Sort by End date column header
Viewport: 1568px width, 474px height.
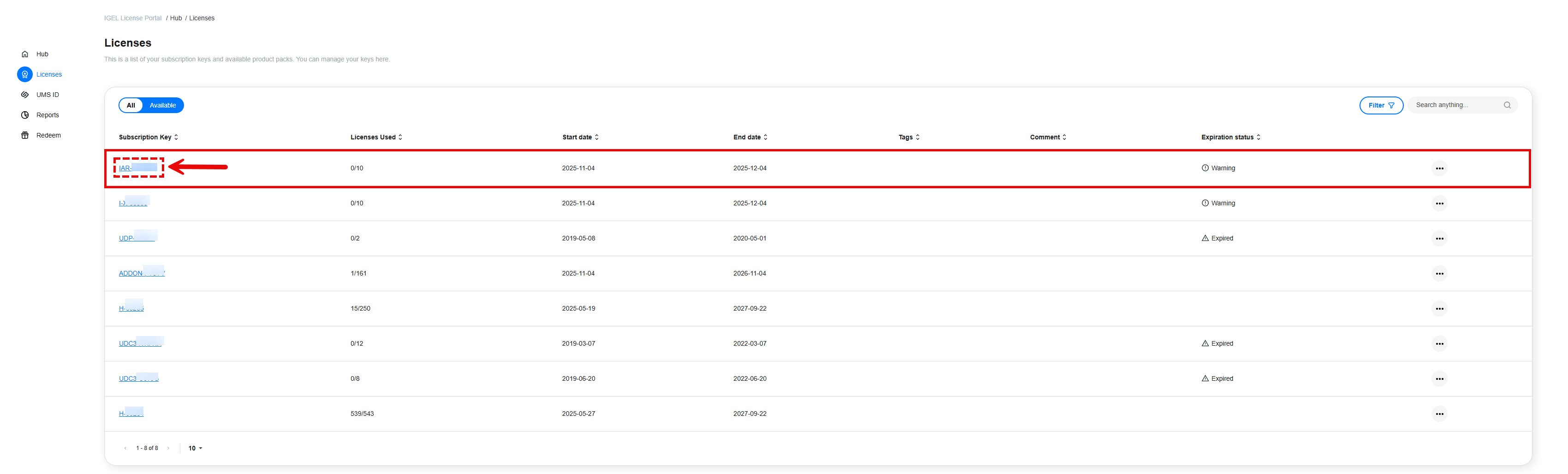point(750,138)
